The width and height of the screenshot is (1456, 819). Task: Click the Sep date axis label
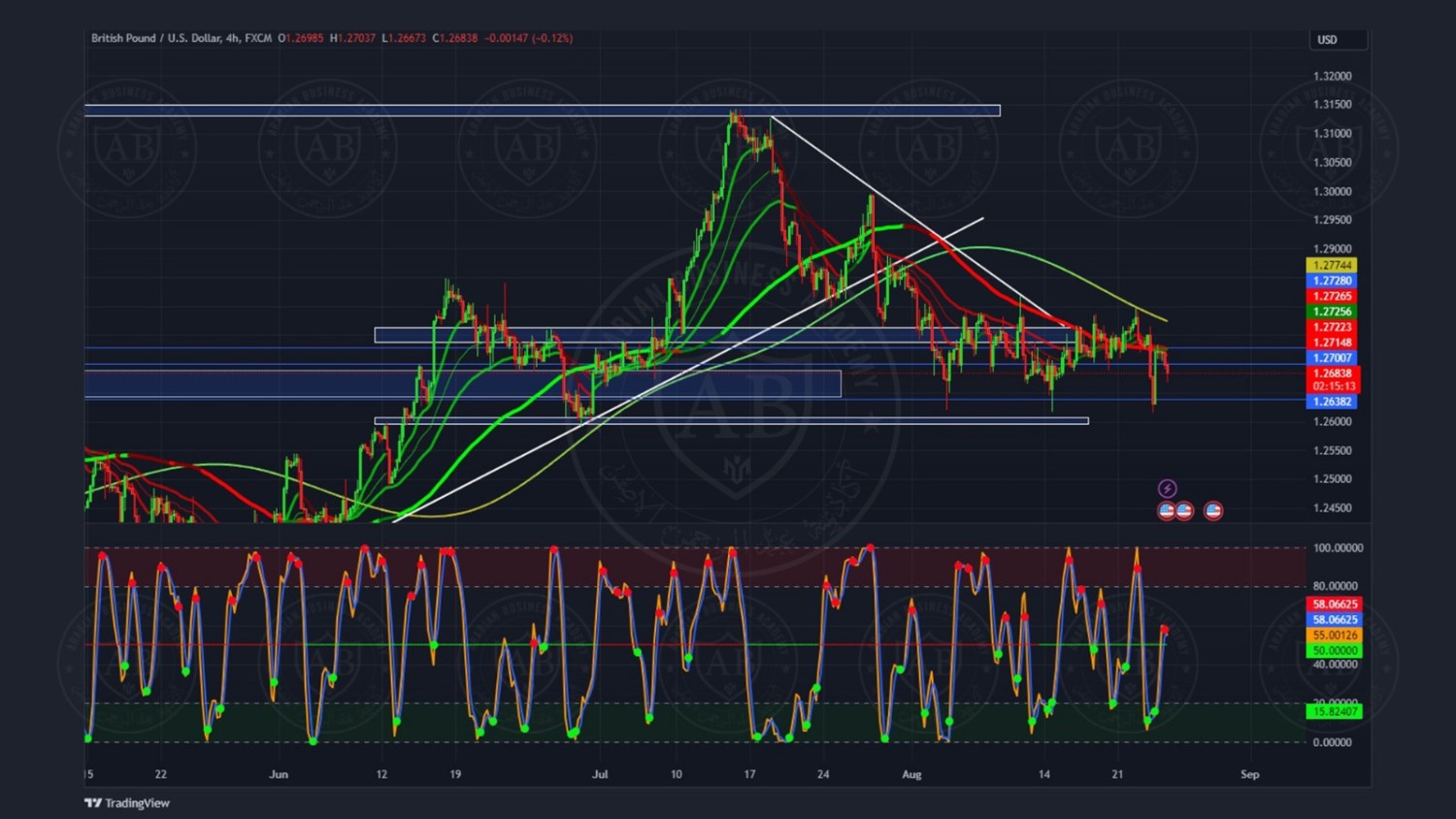tap(1250, 774)
